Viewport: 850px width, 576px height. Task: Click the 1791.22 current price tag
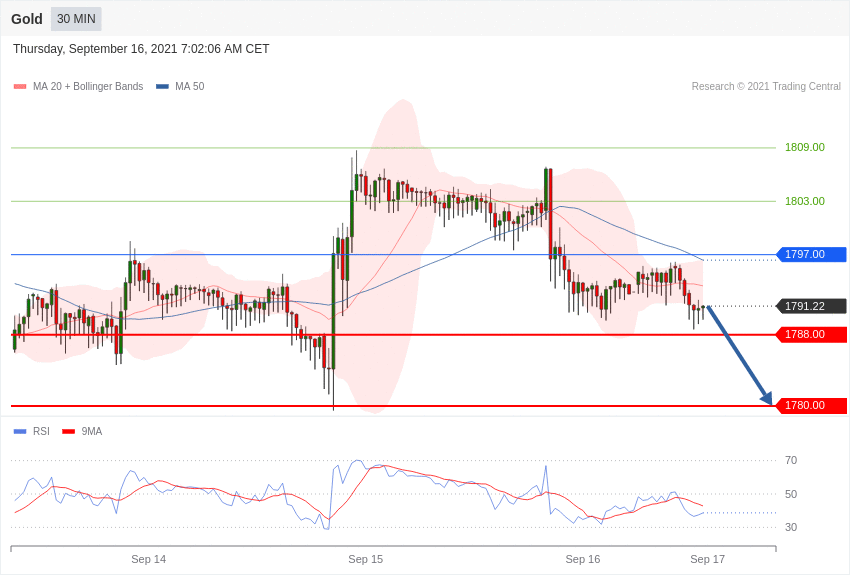[x=811, y=306]
